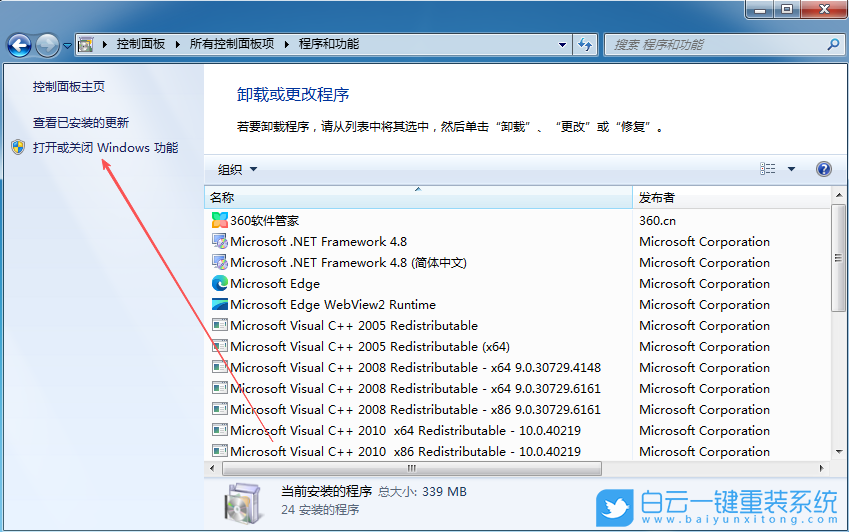Click the Control Panel icon in address bar

pos(86,44)
